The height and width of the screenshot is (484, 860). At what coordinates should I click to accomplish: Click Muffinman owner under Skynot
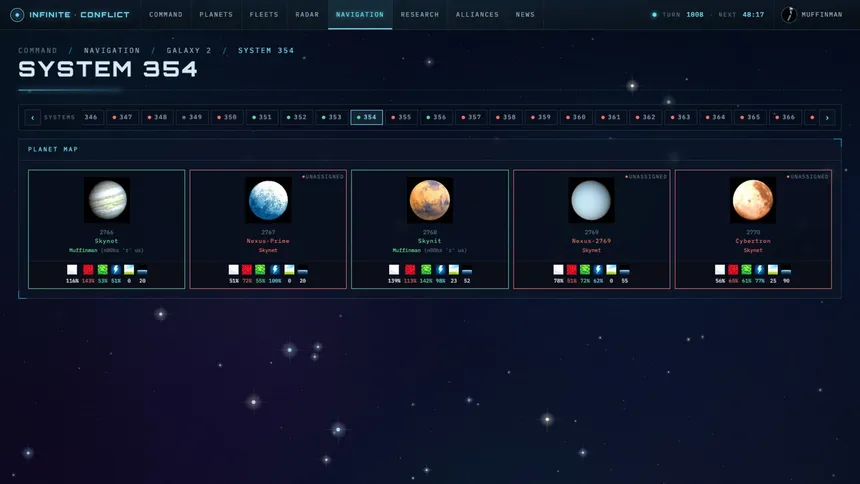pyautogui.click(x=83, y=250)
